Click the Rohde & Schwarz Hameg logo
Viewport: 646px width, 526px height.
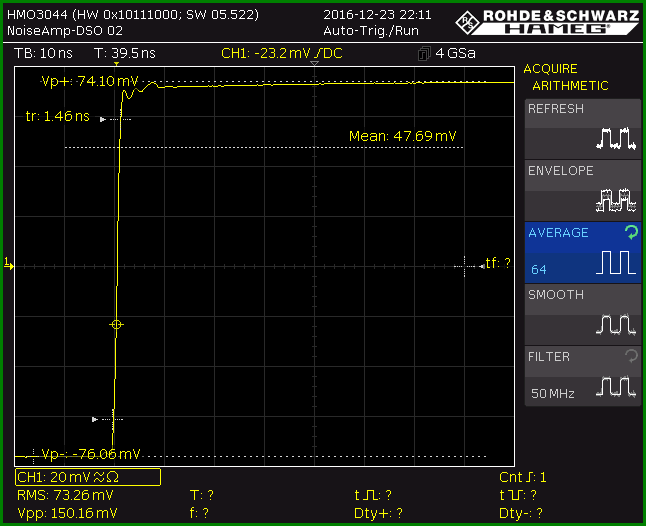point(547,22)
